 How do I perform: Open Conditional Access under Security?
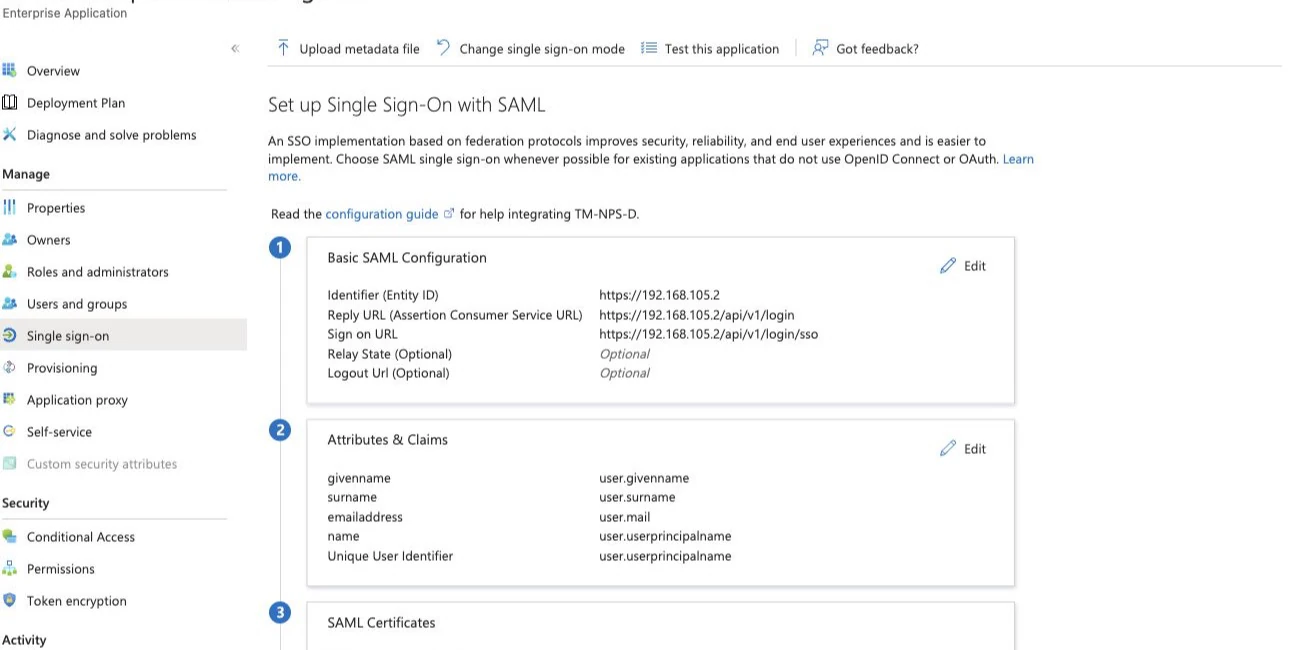pyautogui.click(x=81, y=537)
